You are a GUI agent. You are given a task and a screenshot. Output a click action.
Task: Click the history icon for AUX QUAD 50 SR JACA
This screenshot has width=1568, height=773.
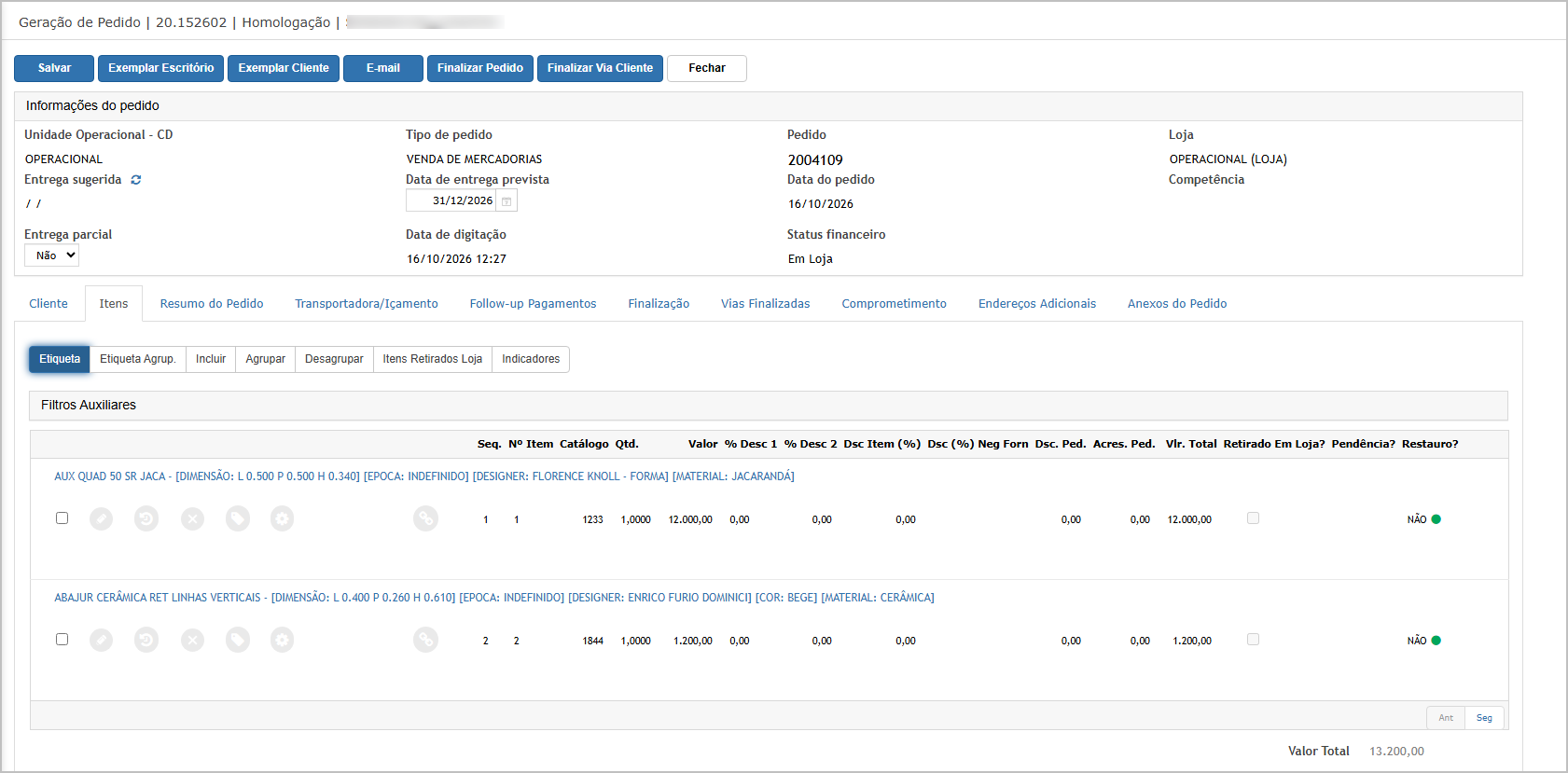(146, 518)
